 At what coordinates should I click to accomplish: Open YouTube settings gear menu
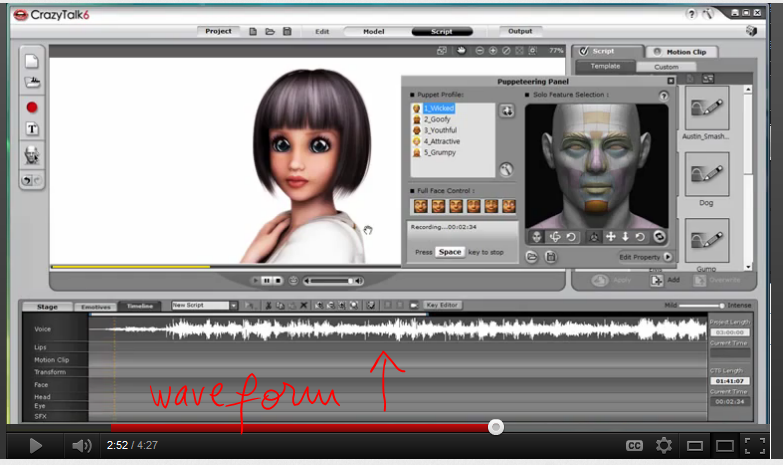663,445
